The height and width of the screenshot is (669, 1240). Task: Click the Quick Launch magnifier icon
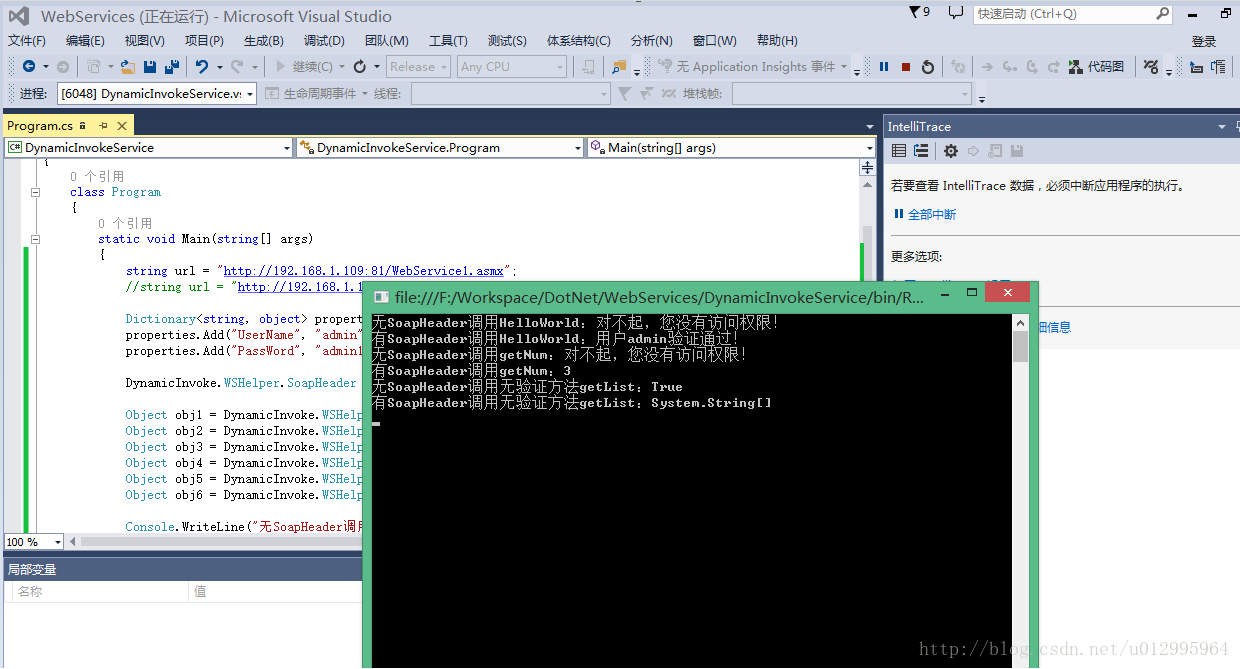coord(1163,14)
